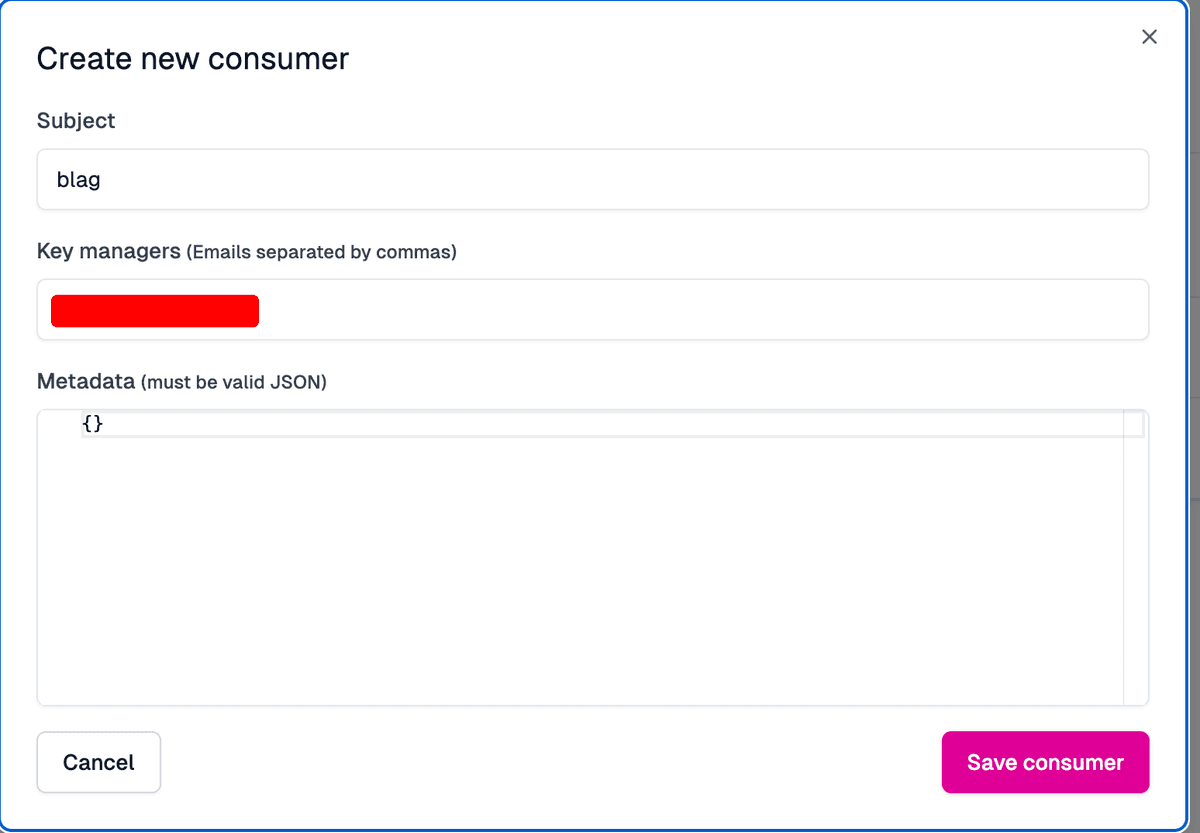This screenshot has height=833, width=1200.
Task: Click the pink Save consumer button
Action: pyautogui.click(x=1045, y=762)
